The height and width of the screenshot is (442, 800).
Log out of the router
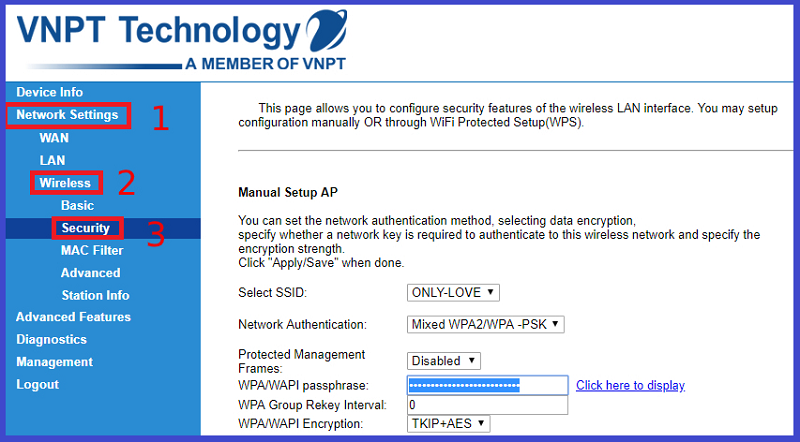pos(37,385)
